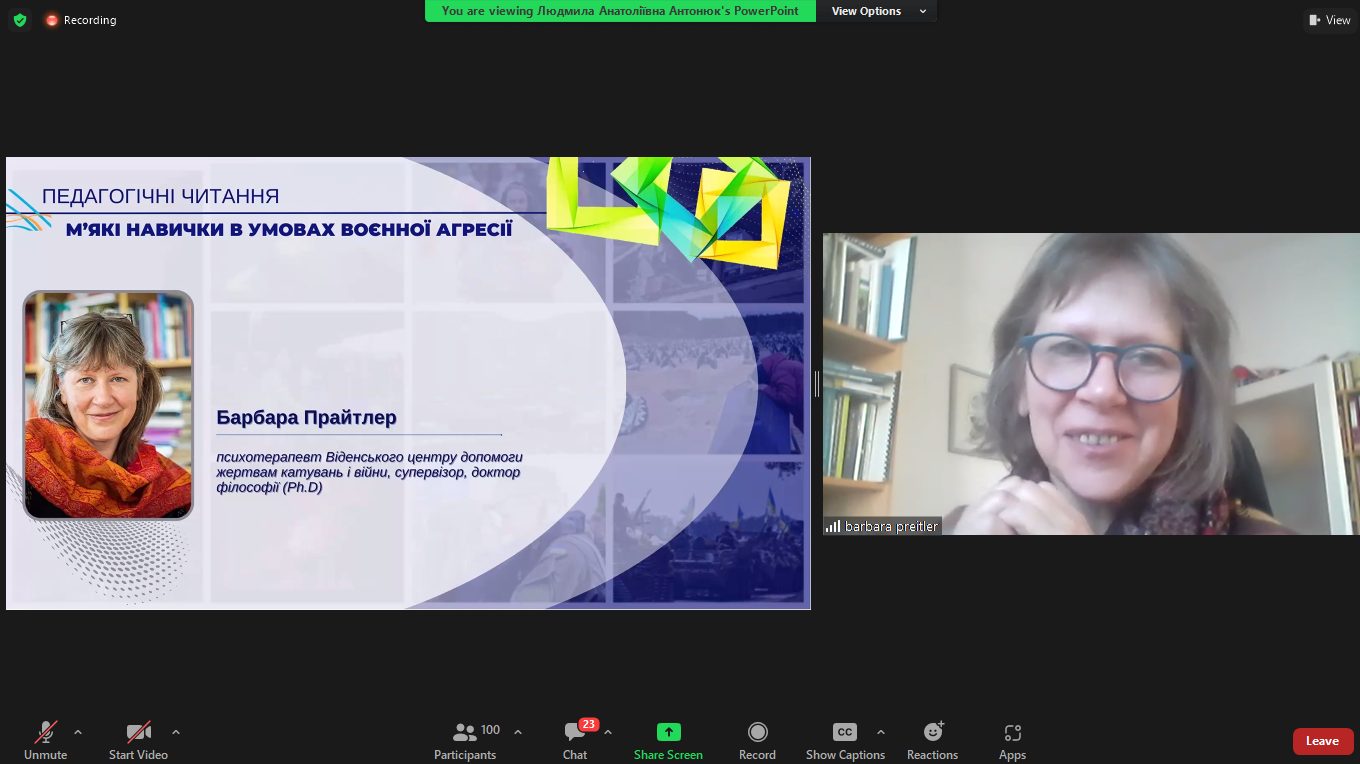Image resolution: width=1360 pixels, height=764 pixels.
Task: Open the Reactions menu
Action: (933, 740)
